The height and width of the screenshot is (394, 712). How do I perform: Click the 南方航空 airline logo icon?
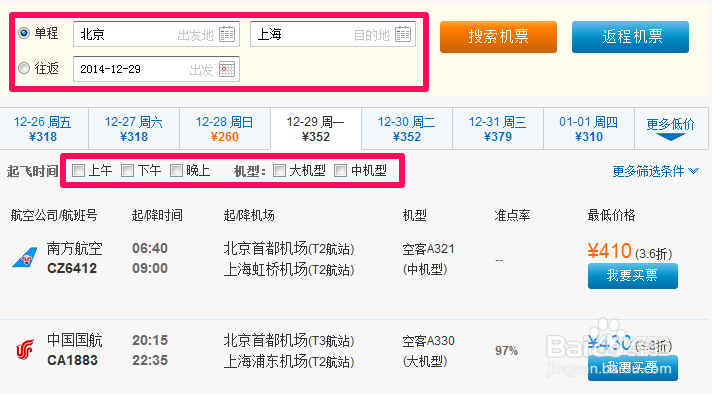[x=25, y=258]
